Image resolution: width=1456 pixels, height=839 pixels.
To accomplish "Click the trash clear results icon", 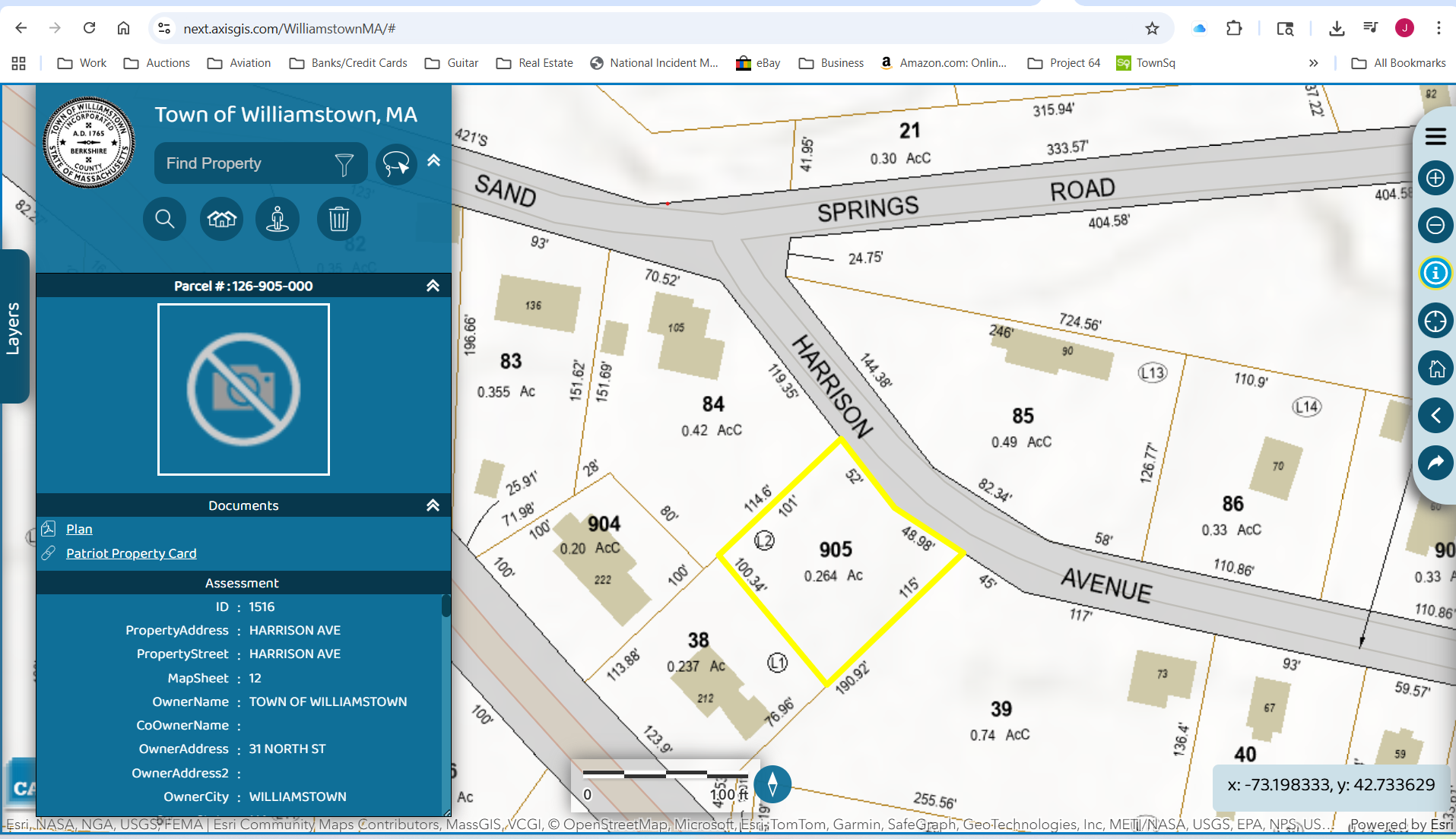I will click(x=338, y=220).
